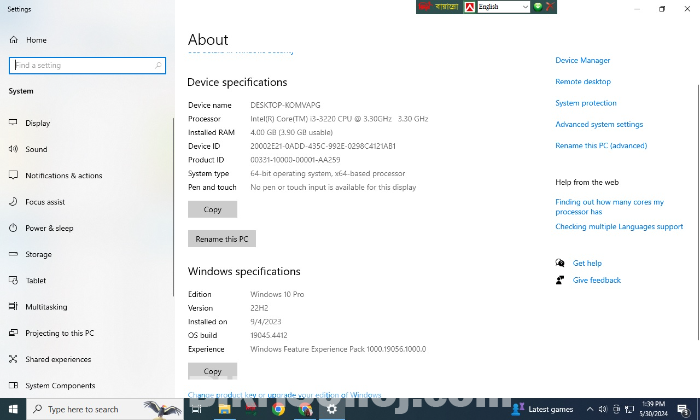Show hidden system tray icons chevron
Image resolution: width=700 pixels, height=420 pixels.
click(x=590, y=409)
